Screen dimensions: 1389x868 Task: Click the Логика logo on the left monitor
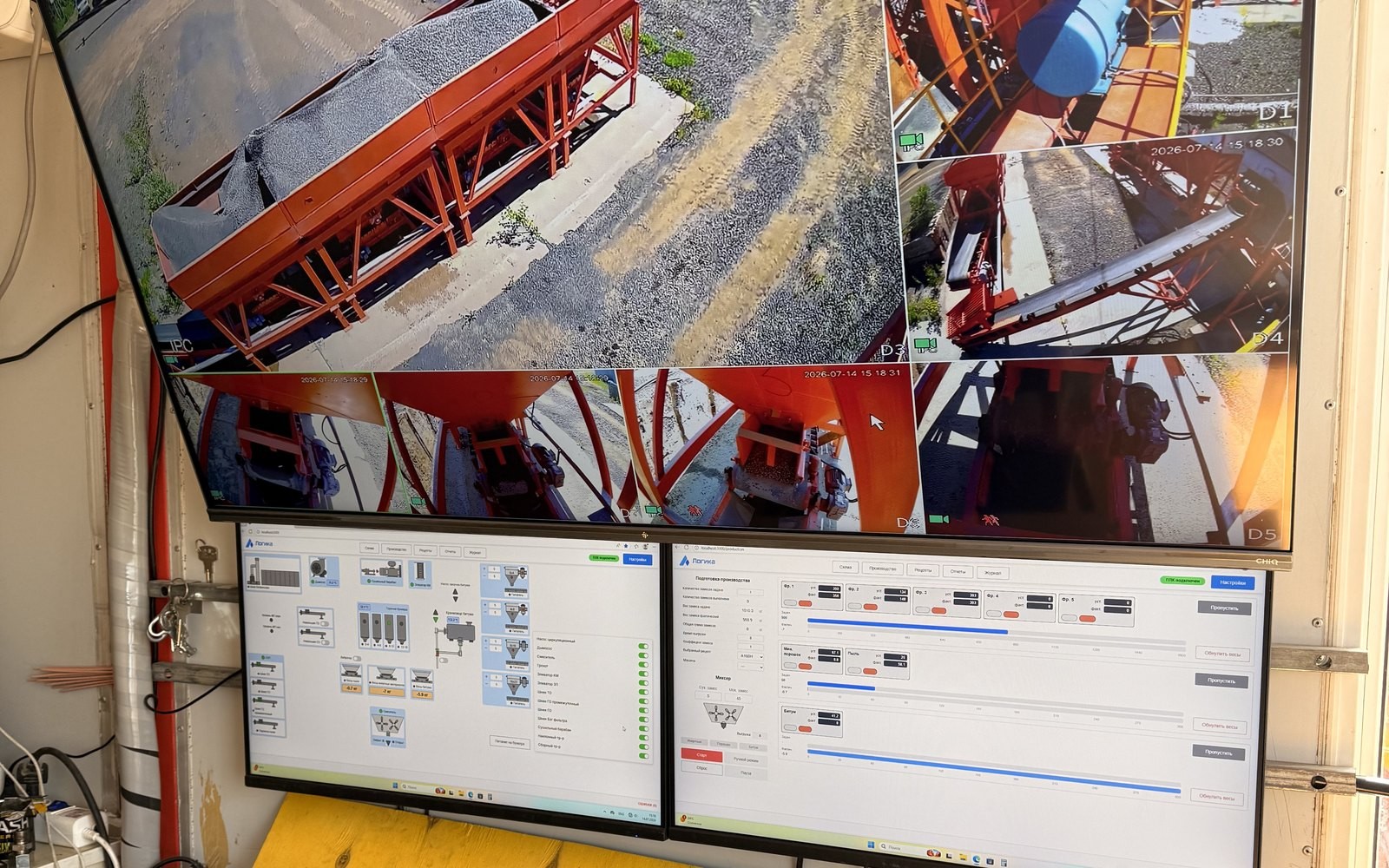point(259,544)
